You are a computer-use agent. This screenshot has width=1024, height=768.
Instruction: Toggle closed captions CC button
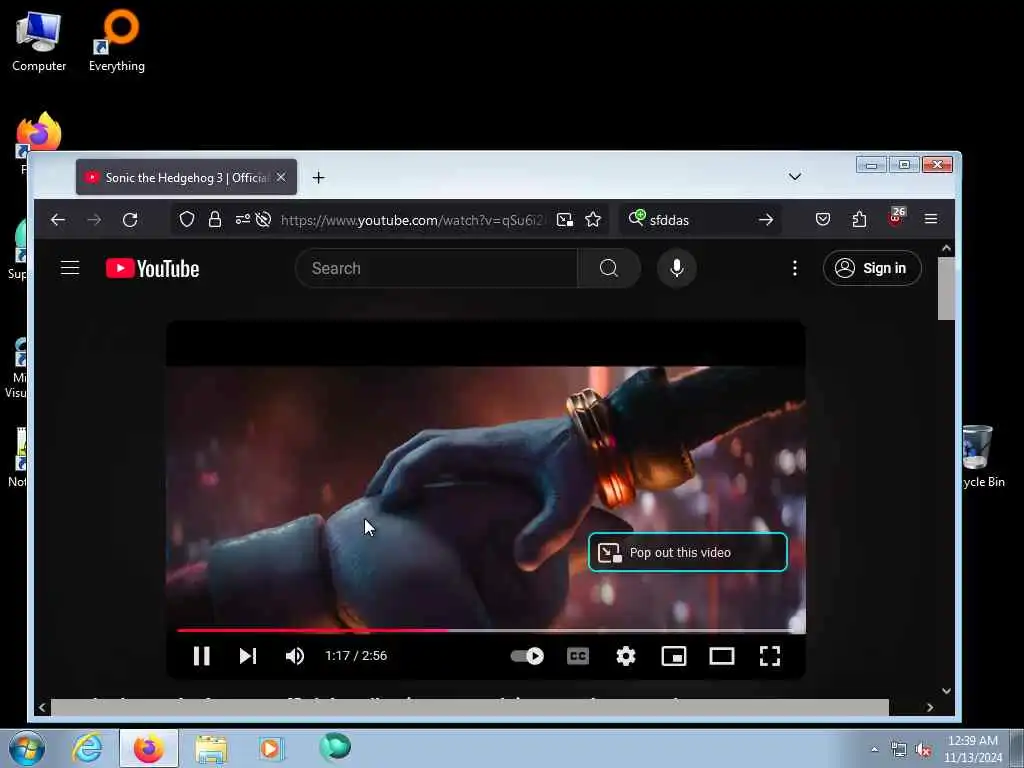578,656
